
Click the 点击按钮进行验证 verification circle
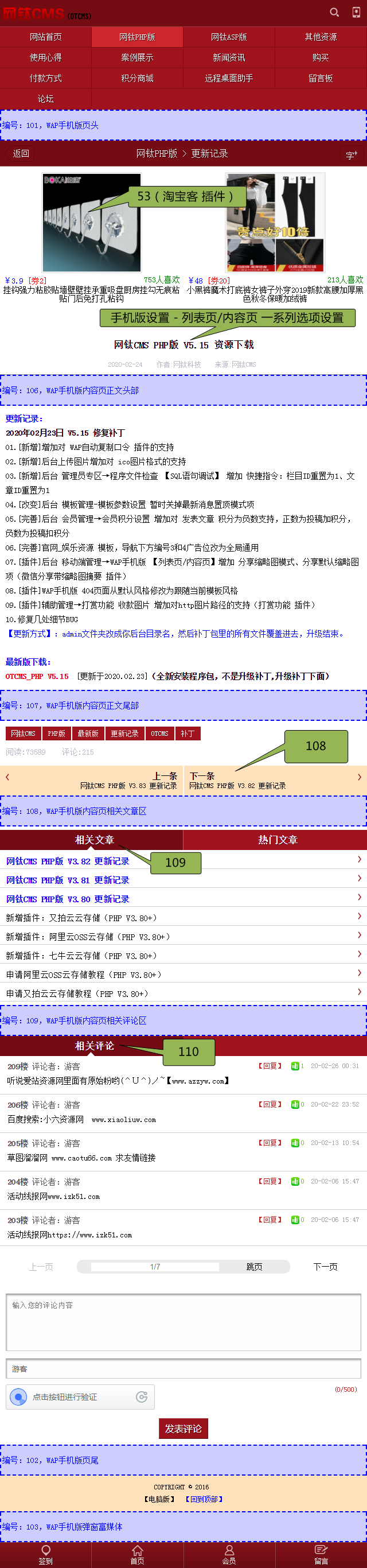coord(19,1397)
